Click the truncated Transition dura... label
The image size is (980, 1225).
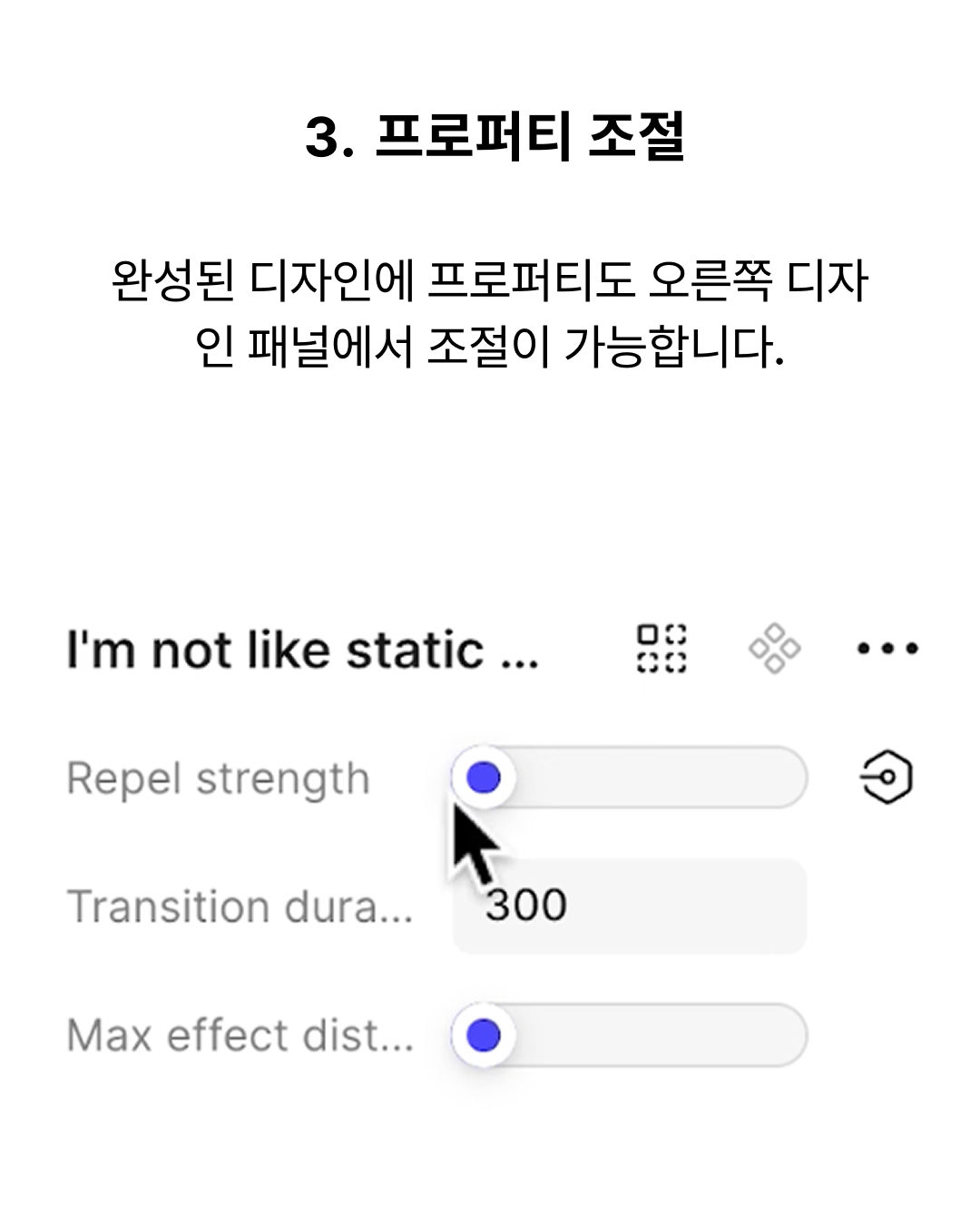(240, 906)
